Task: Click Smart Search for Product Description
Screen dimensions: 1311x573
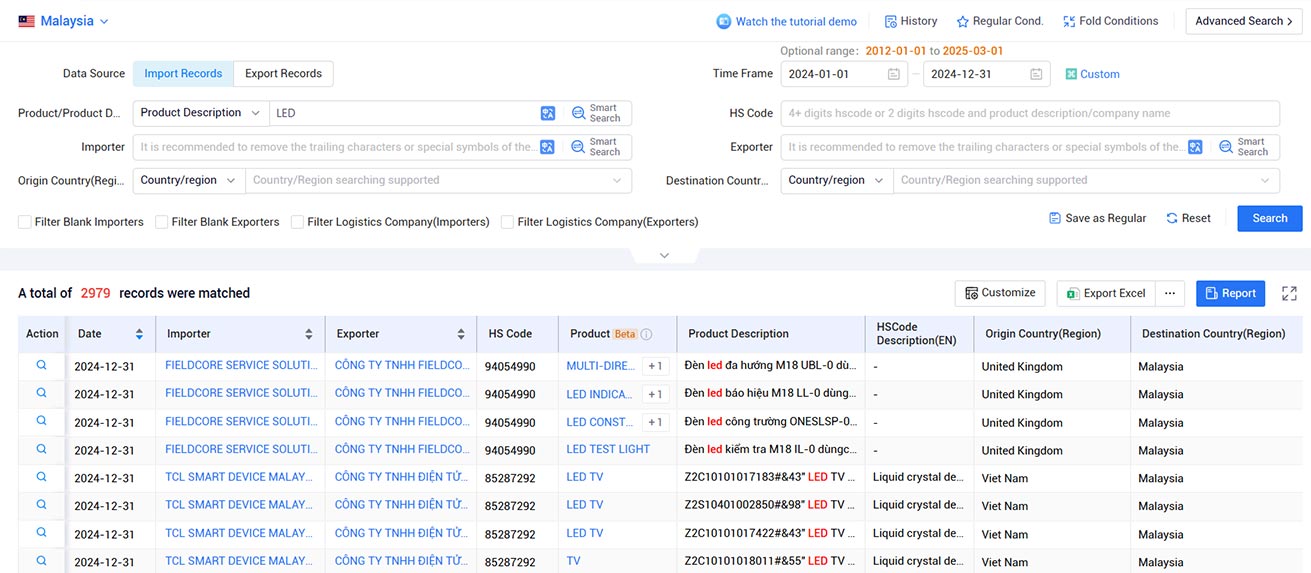Action: pos(597,113)
